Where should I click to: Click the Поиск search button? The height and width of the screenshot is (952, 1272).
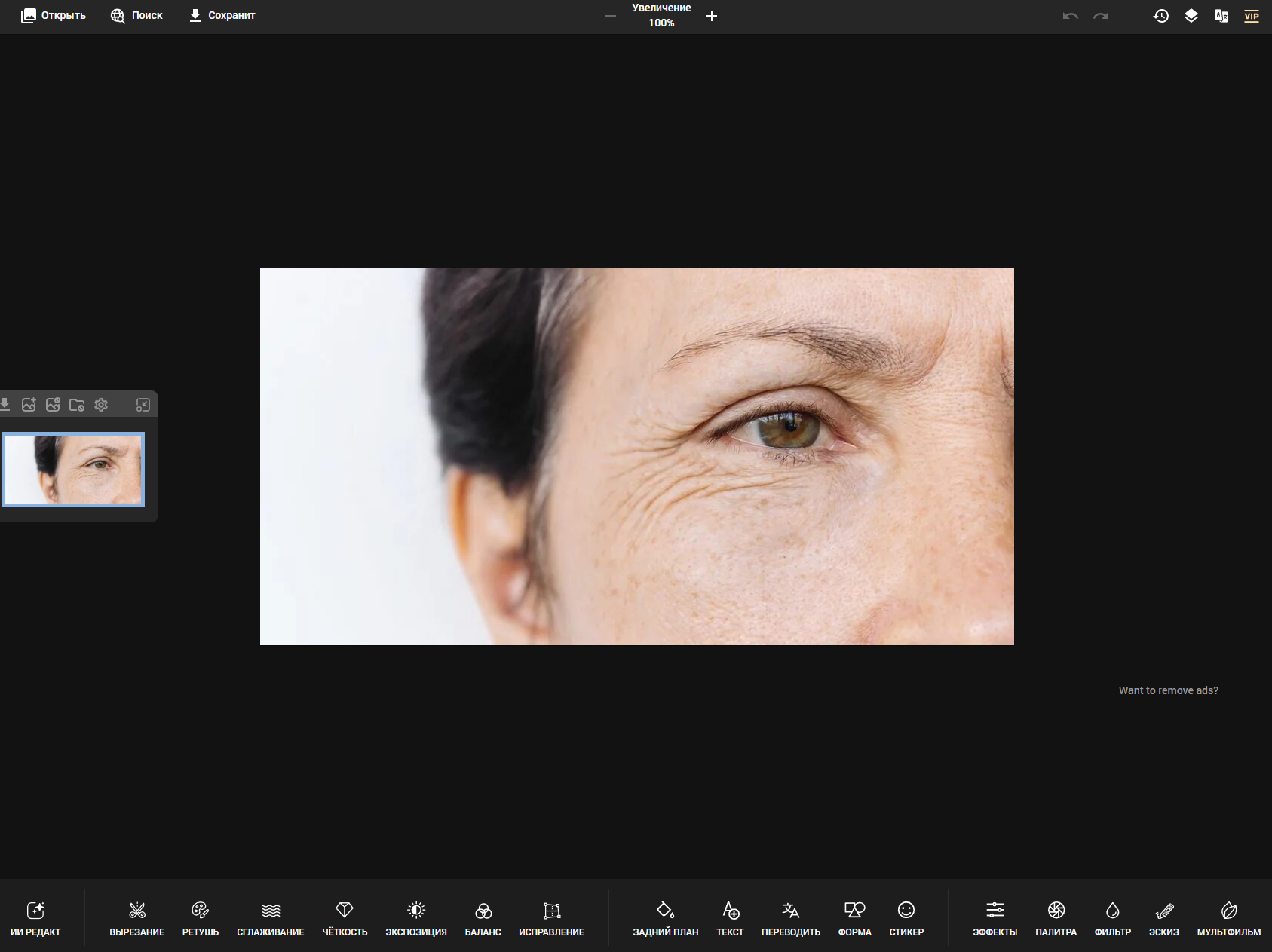click(x=136, y=15)
